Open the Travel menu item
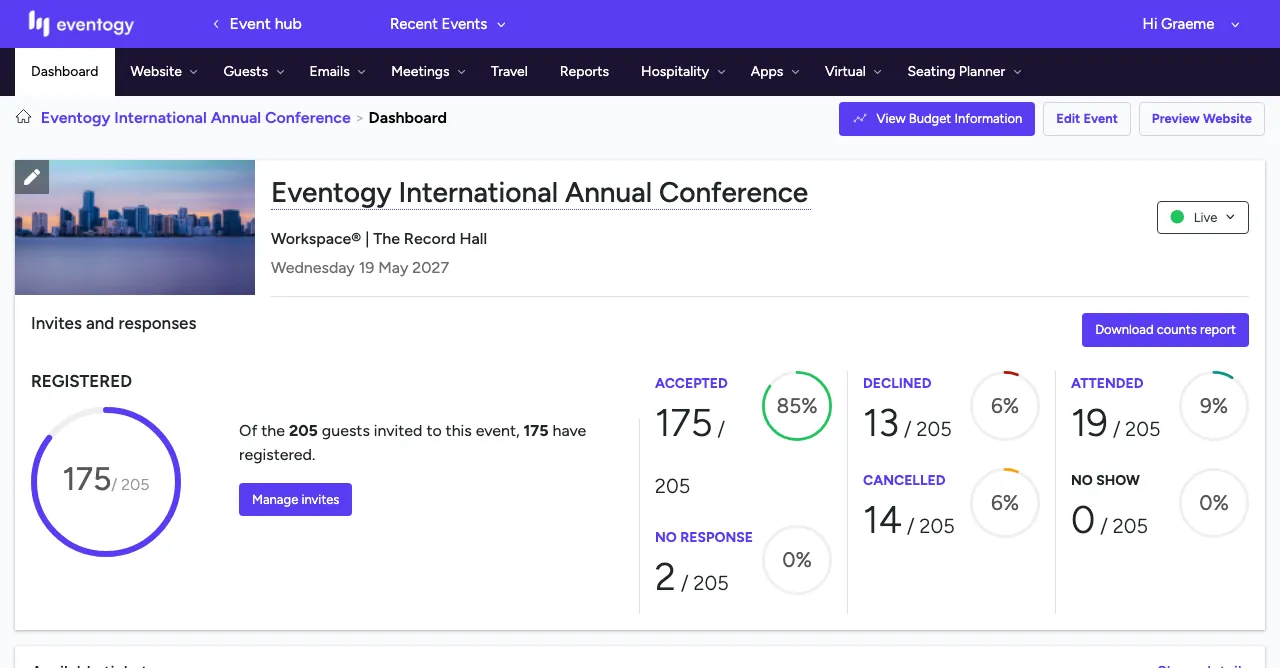1280x668 pixels. click(x=509, y=72)
